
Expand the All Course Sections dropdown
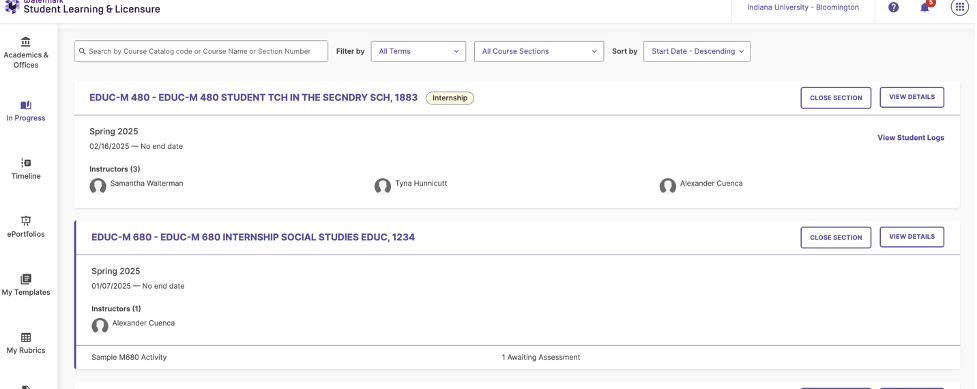coord(539,51)
